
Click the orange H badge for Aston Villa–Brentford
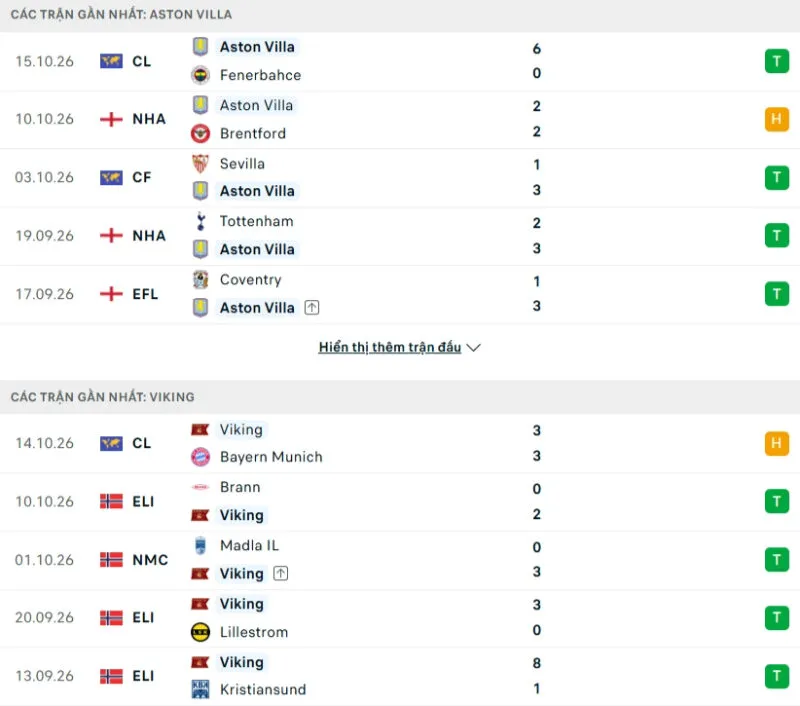[x=777, y=119]
